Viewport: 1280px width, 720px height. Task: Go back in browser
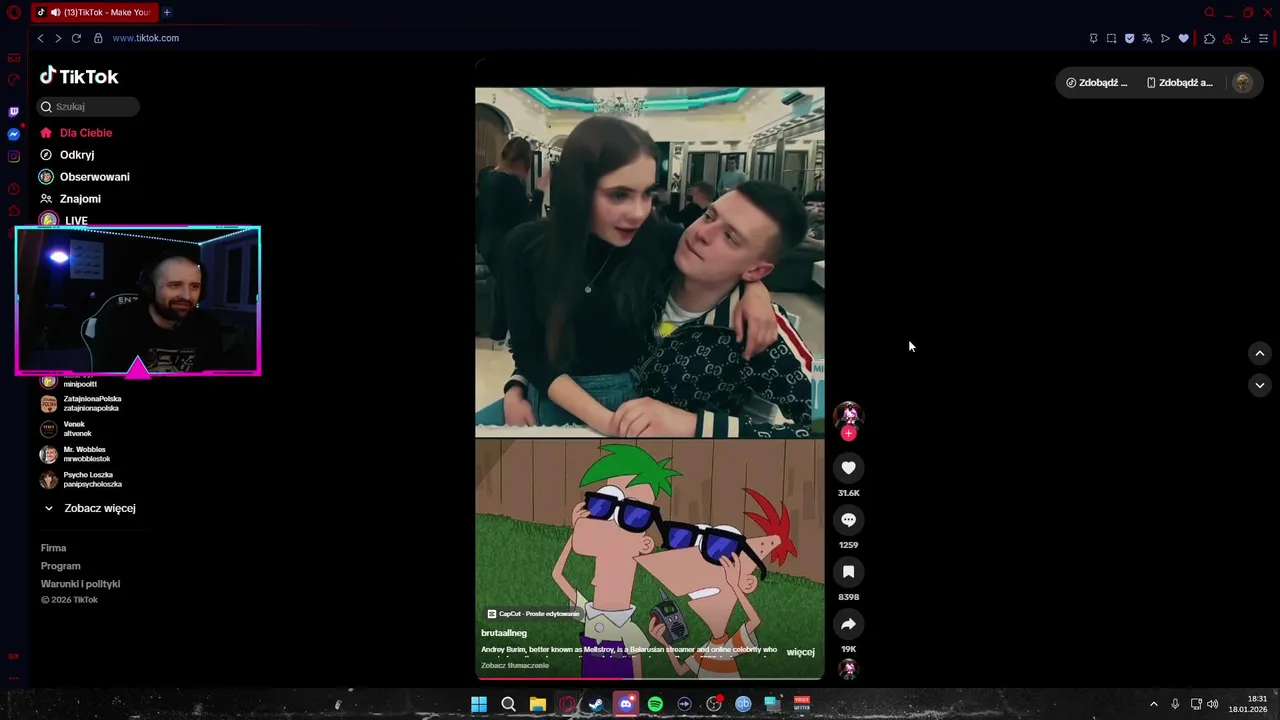click(x=40, y=38)
